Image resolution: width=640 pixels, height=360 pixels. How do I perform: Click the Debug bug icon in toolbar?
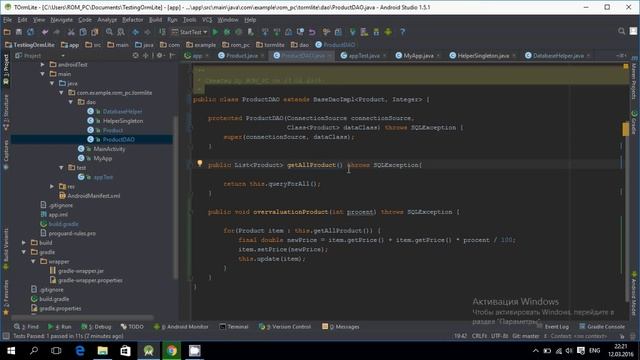(x=227, y=32)
